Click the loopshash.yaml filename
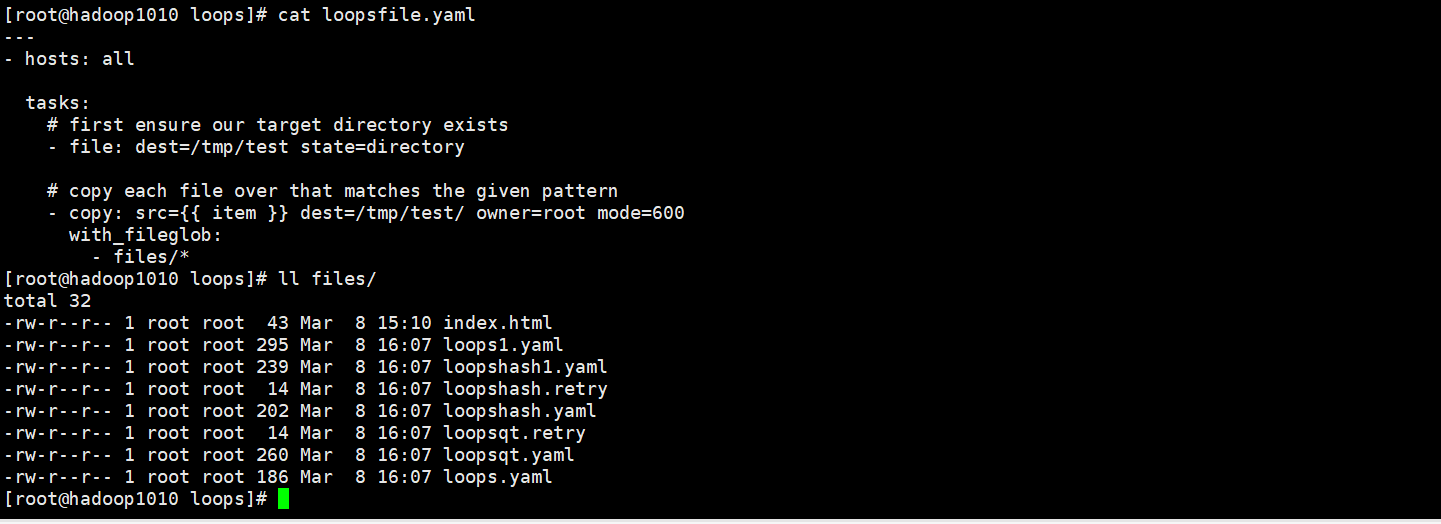Screen dimensions: 1441x524 [519, 411]
